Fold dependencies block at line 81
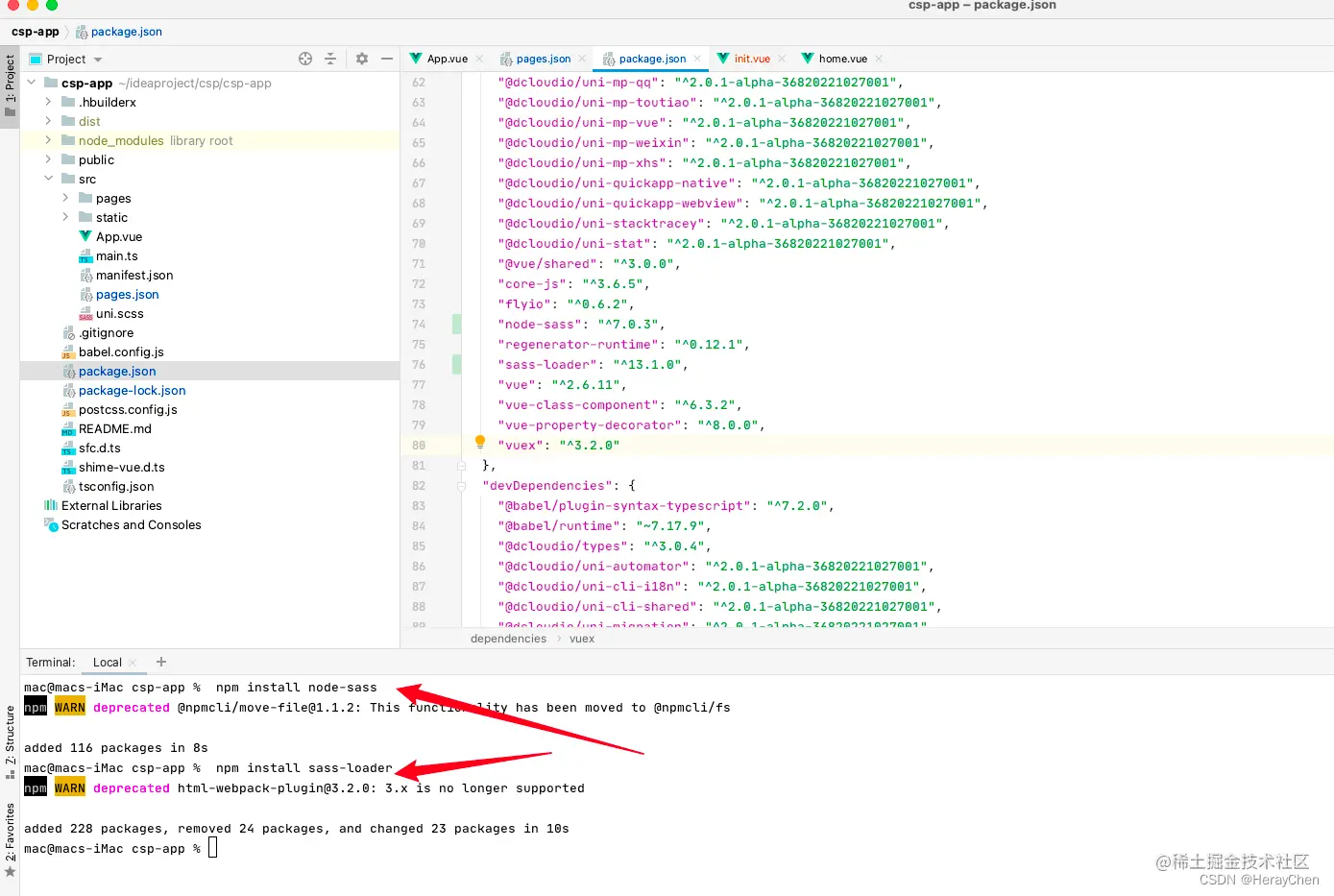 click(x=461, y=465)
